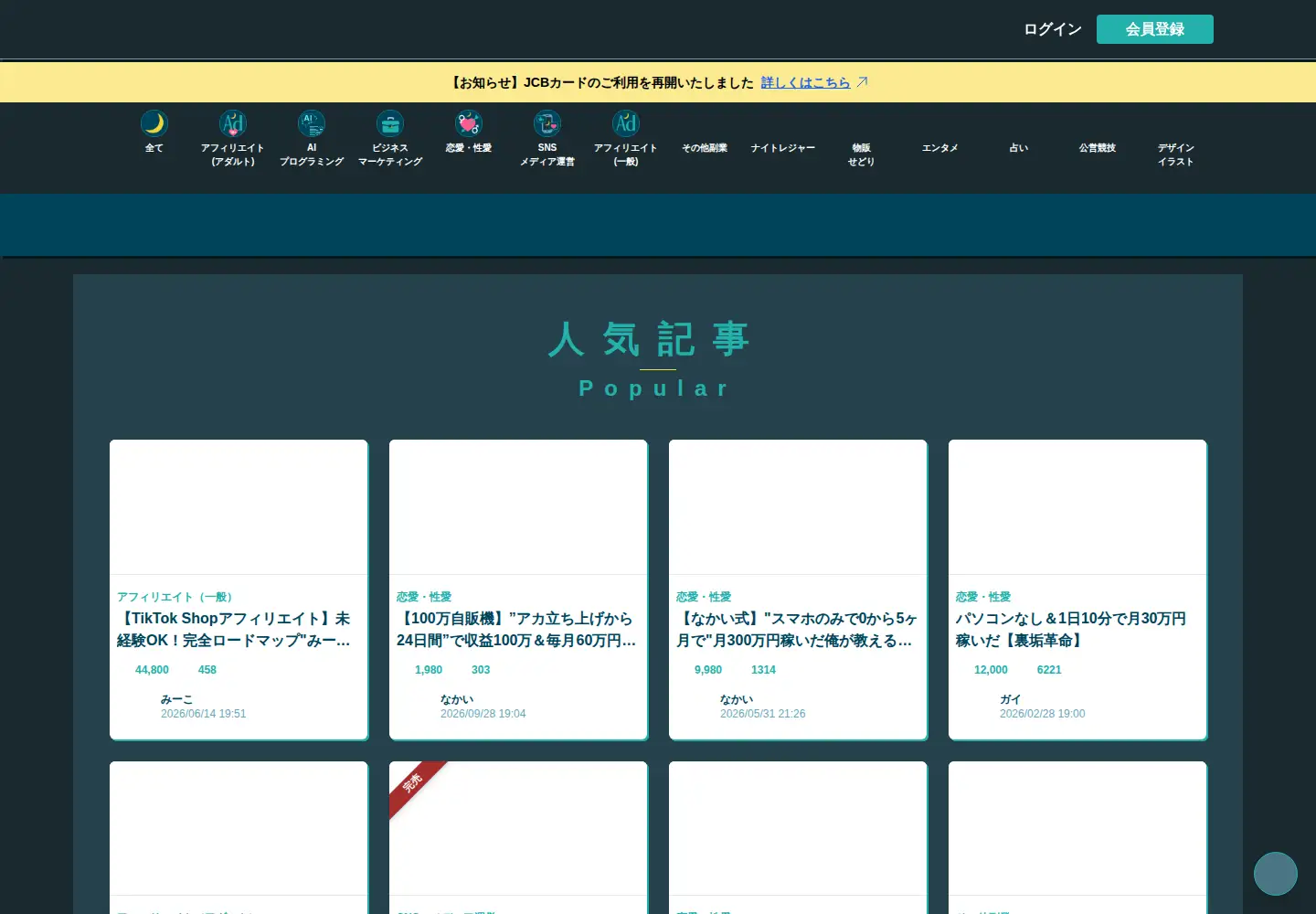Open the 【なかい式】 article title

click(x=797, y=630)
